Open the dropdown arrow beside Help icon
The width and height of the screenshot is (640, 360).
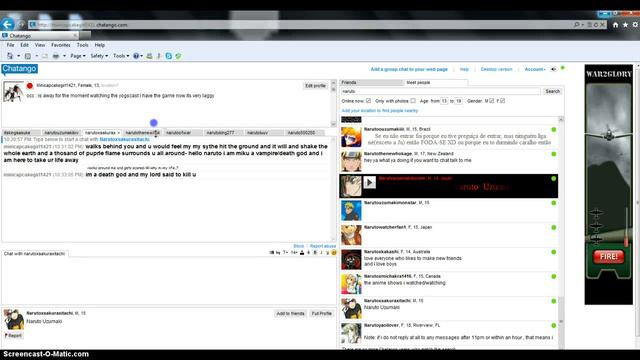point(142,56)
